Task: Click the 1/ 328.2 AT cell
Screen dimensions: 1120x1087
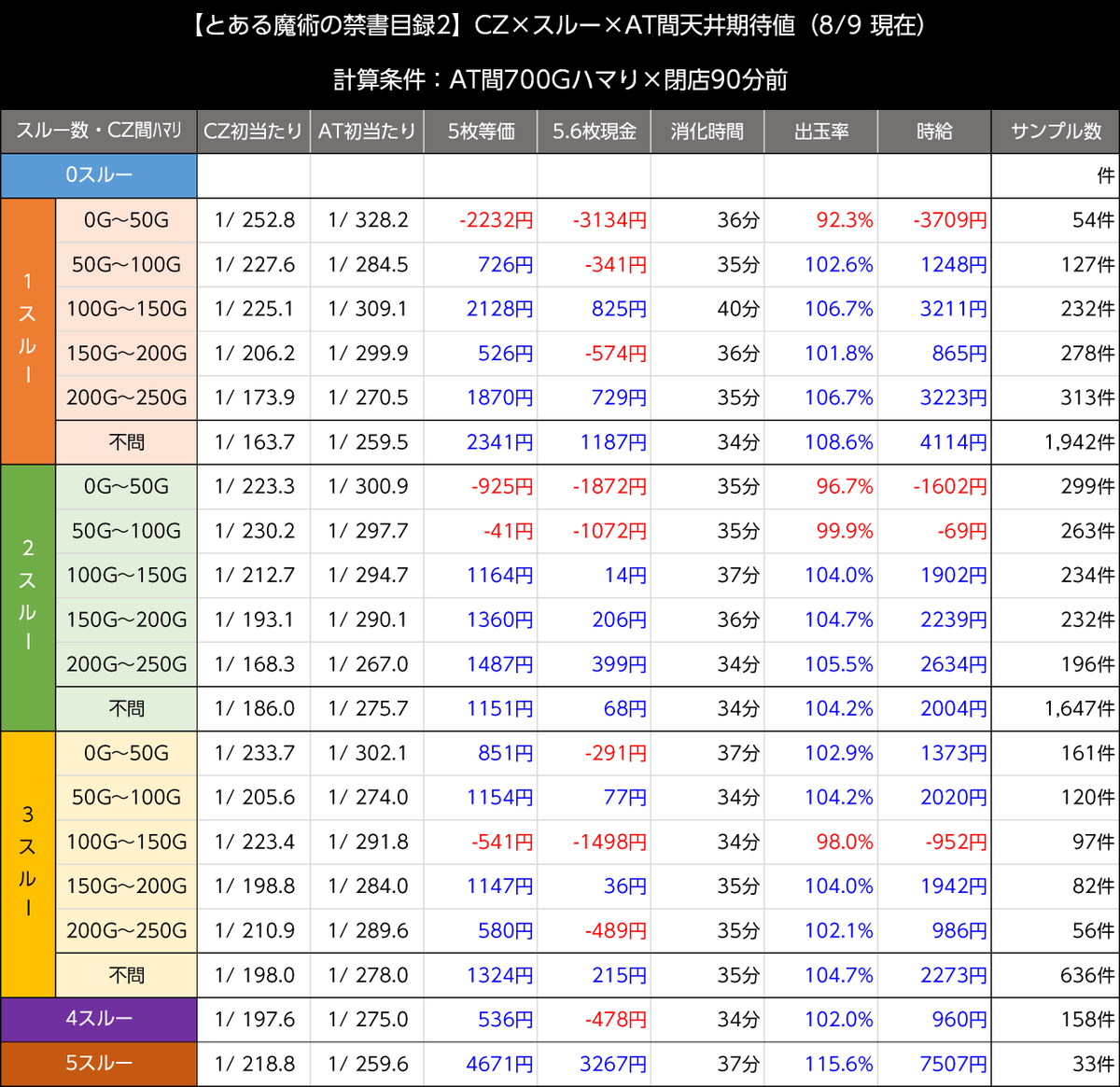Action: click(x=368, y=220)
